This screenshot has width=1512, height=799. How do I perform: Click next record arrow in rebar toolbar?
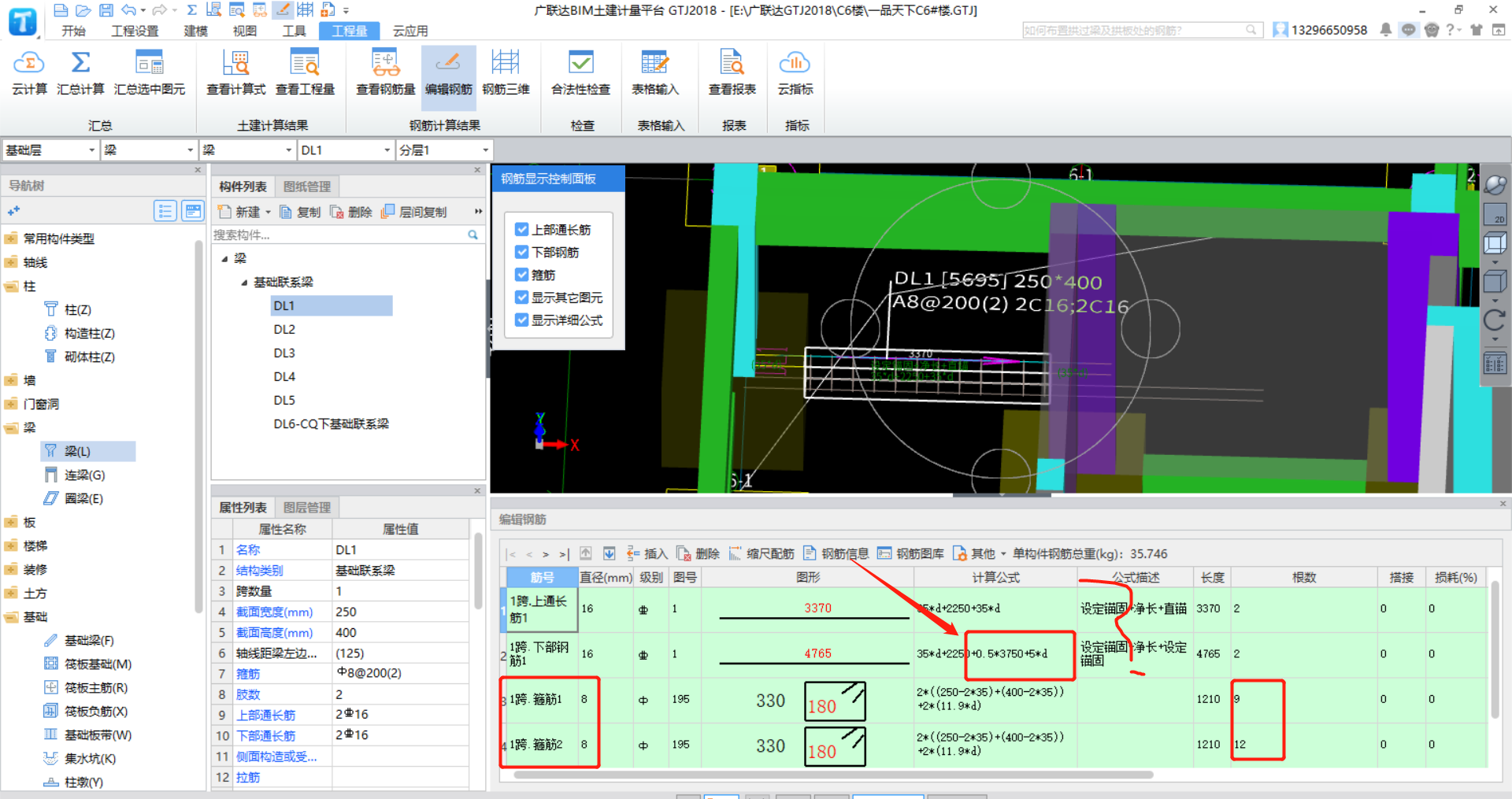546,553
